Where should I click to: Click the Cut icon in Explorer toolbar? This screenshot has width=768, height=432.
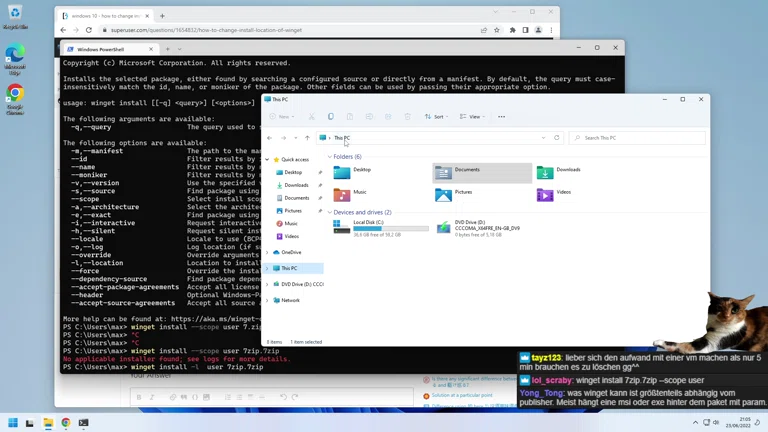[x=312, y=117]
